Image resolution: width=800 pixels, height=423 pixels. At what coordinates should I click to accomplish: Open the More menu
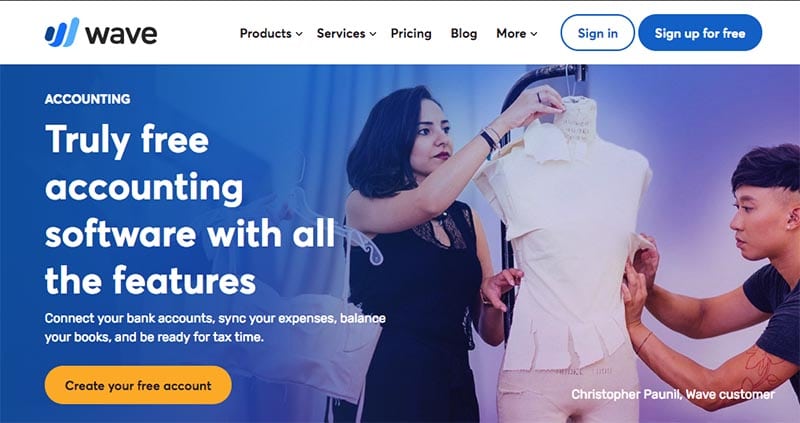click(511, 33)
